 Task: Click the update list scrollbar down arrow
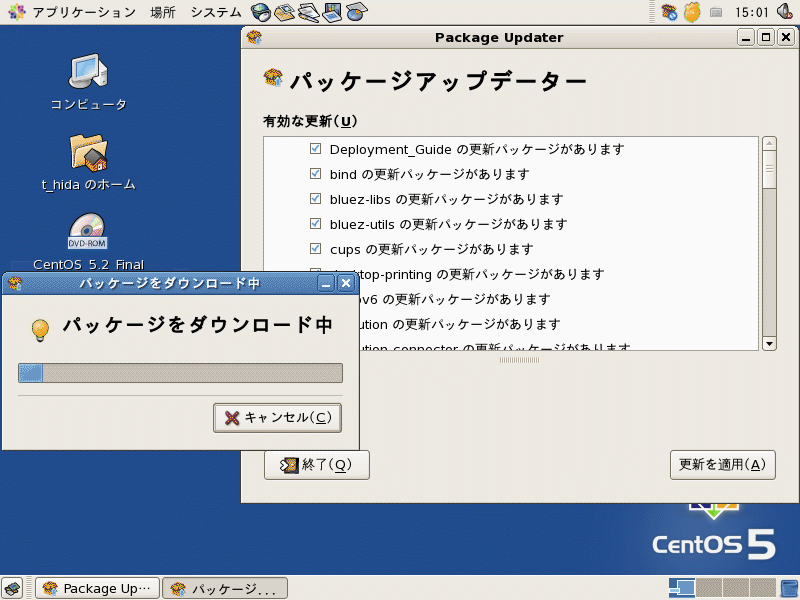pyautogui.click(x=769, y=343)
